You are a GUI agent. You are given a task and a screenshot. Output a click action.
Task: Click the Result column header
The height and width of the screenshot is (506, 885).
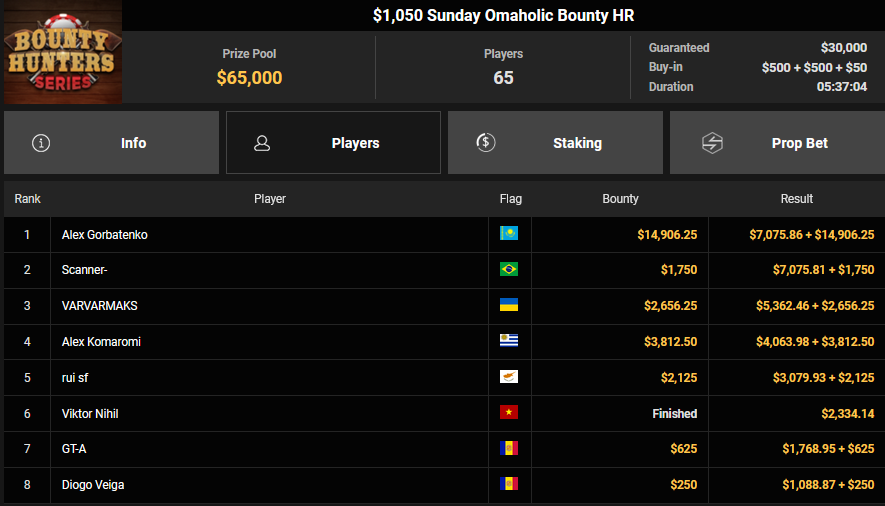coord(796,199)
